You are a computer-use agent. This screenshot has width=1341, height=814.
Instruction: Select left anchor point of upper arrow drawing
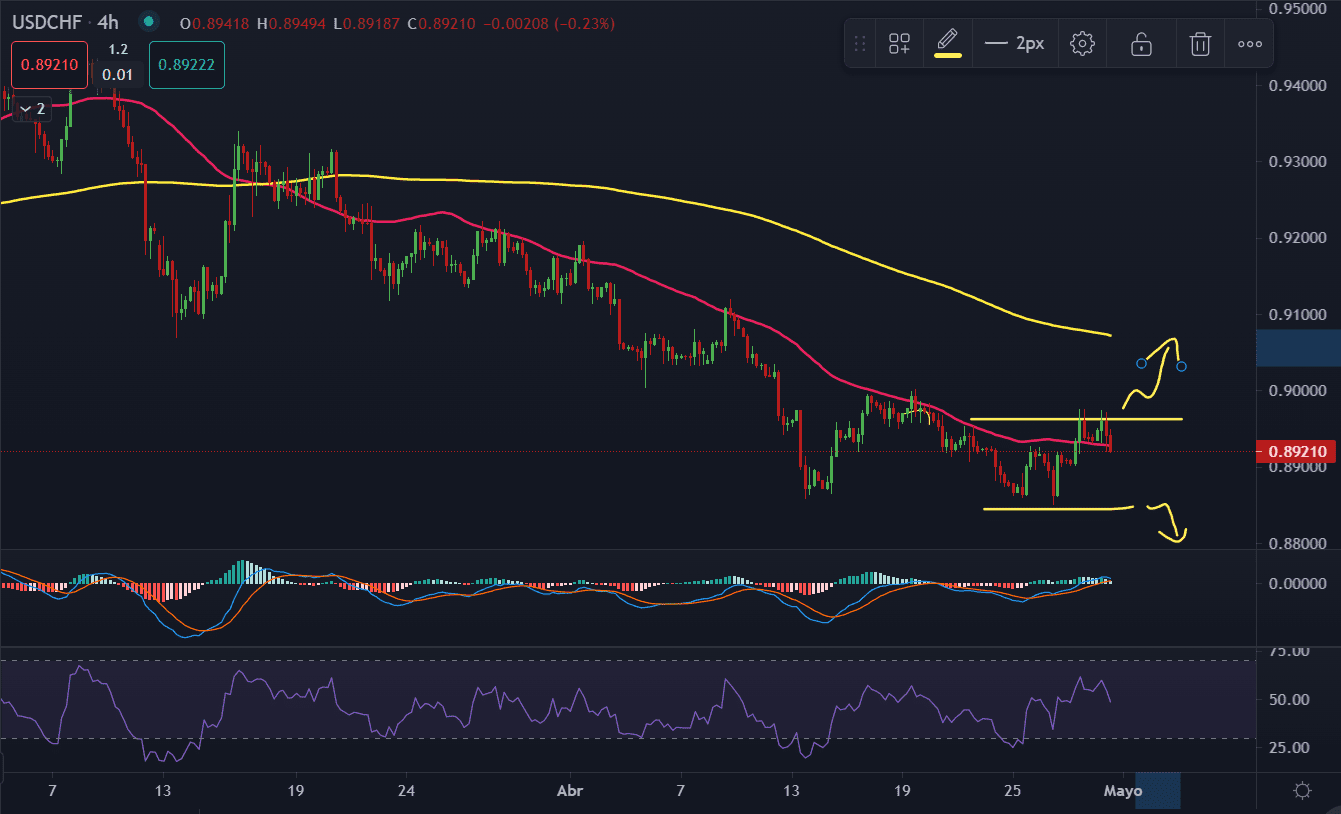coord(1141,363)
